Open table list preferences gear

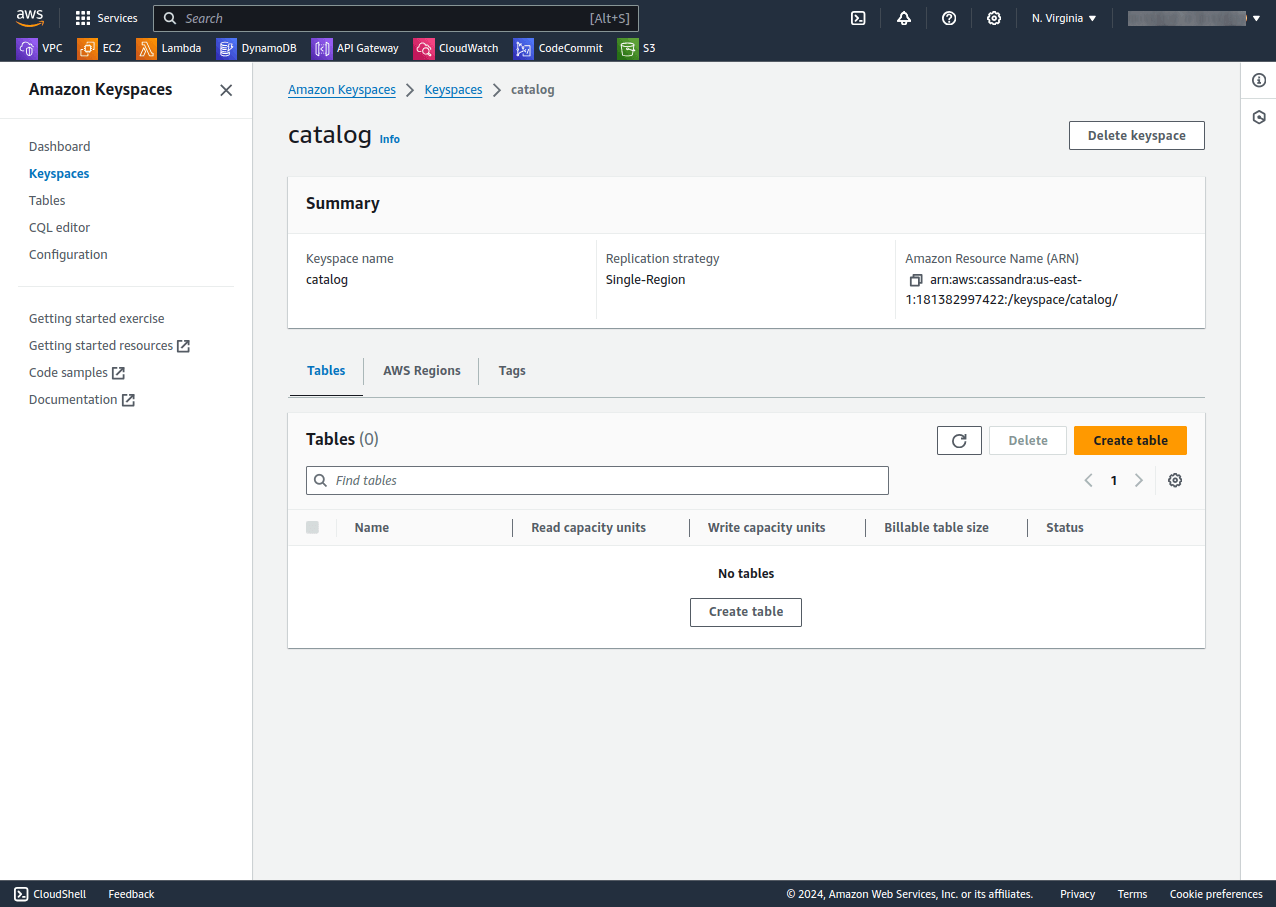coord(1175,480)
